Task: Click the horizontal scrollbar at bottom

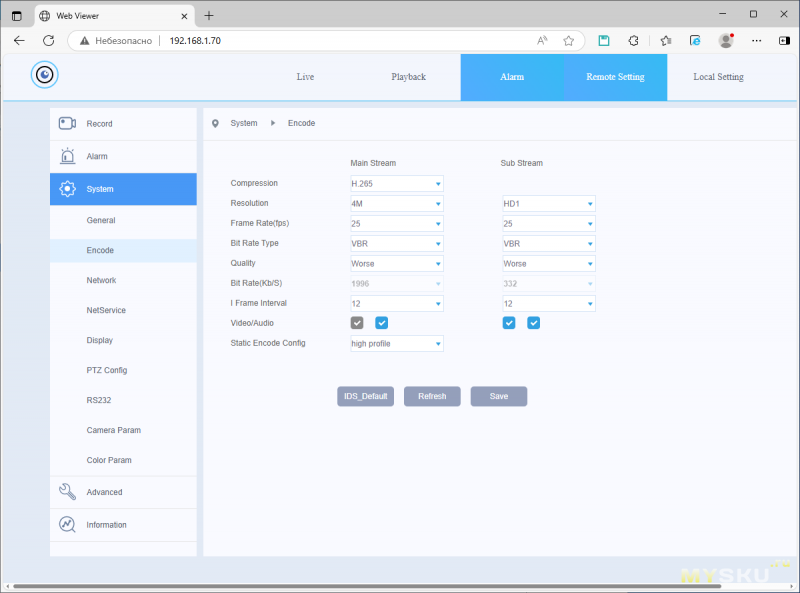Action: pos(367,586)
